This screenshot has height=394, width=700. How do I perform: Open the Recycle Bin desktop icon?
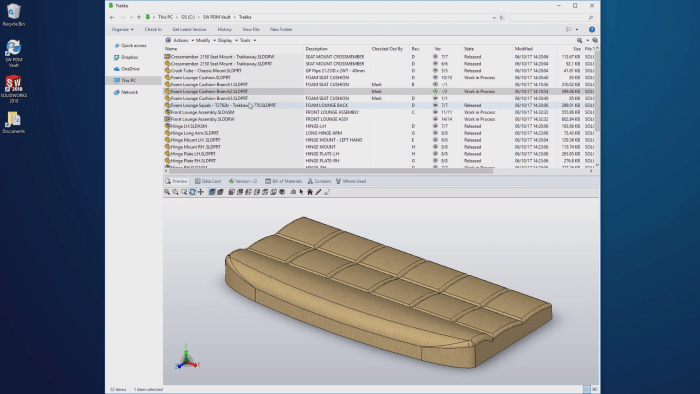(13, 15)
